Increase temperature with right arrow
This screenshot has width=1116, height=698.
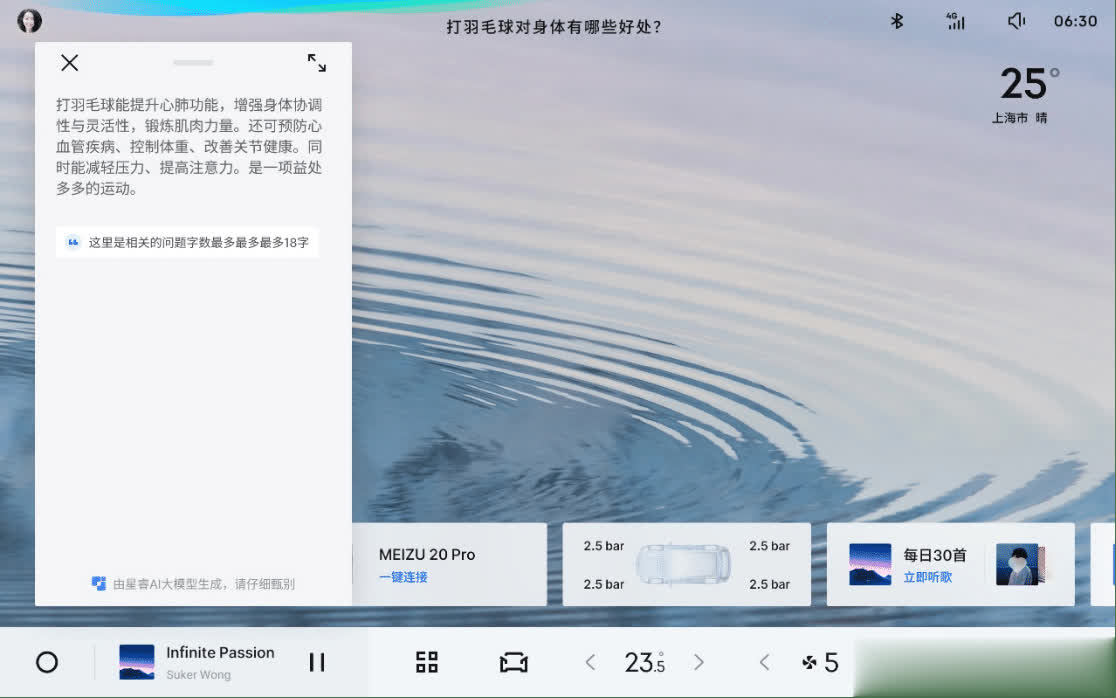pos(699,662)
